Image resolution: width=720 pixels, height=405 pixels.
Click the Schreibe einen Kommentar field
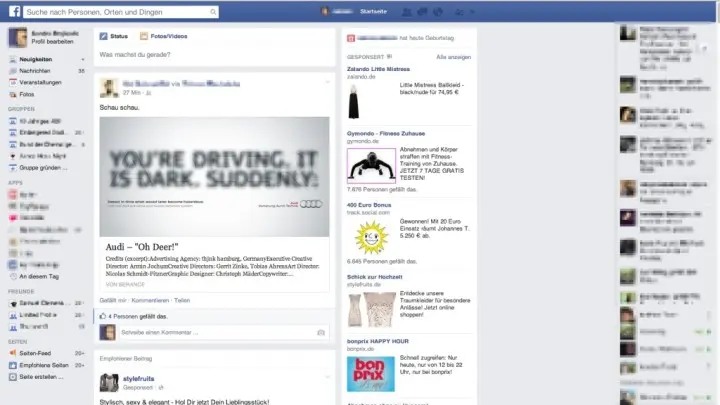(222, 332)
